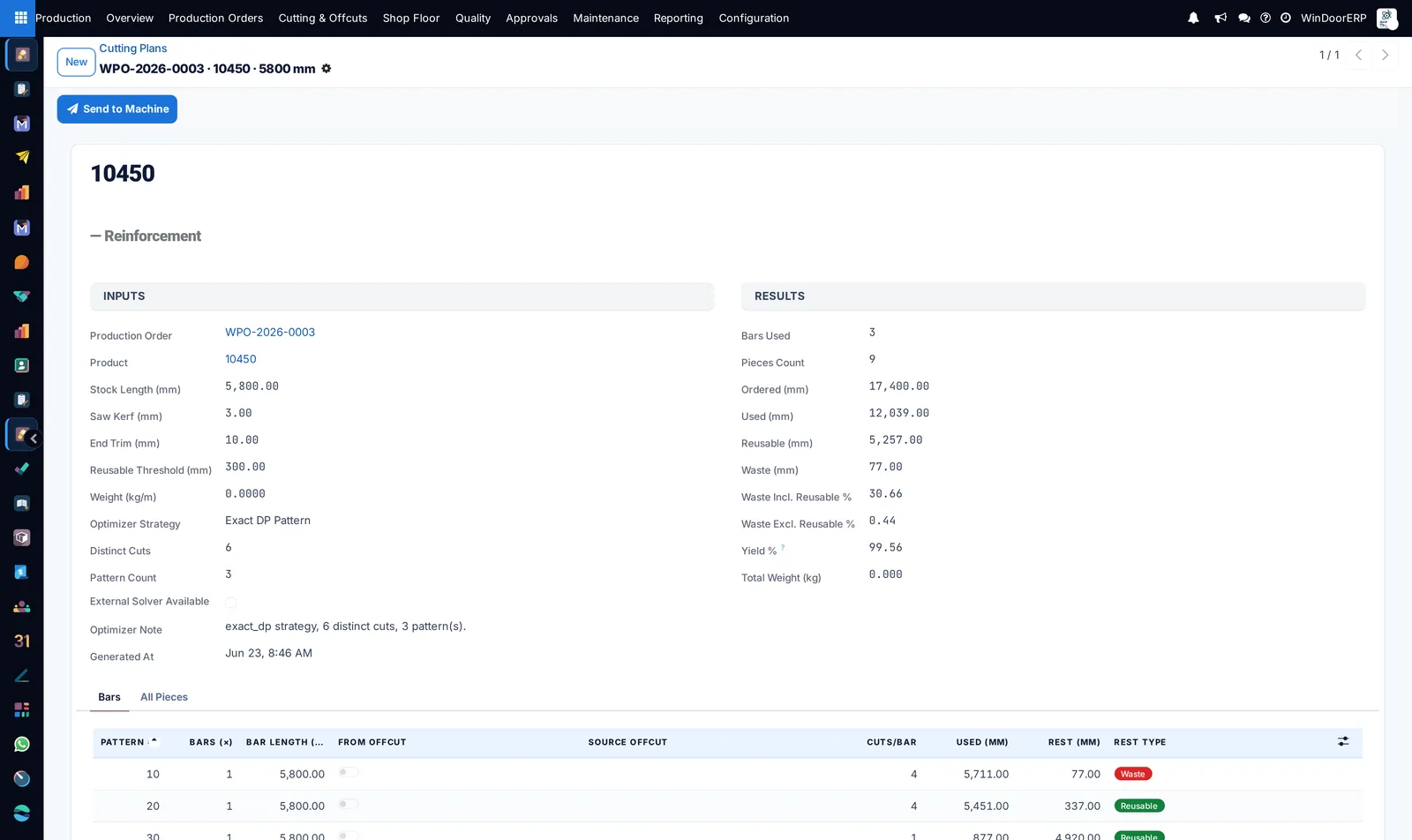
Task: Open the yellow paper plane app
Action: 22,158
